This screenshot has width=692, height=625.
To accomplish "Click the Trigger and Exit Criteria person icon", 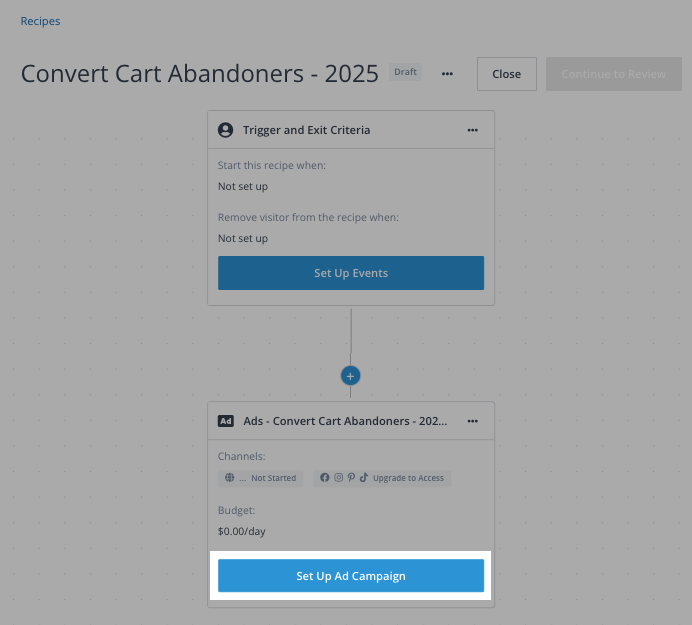I will [226, 130].
